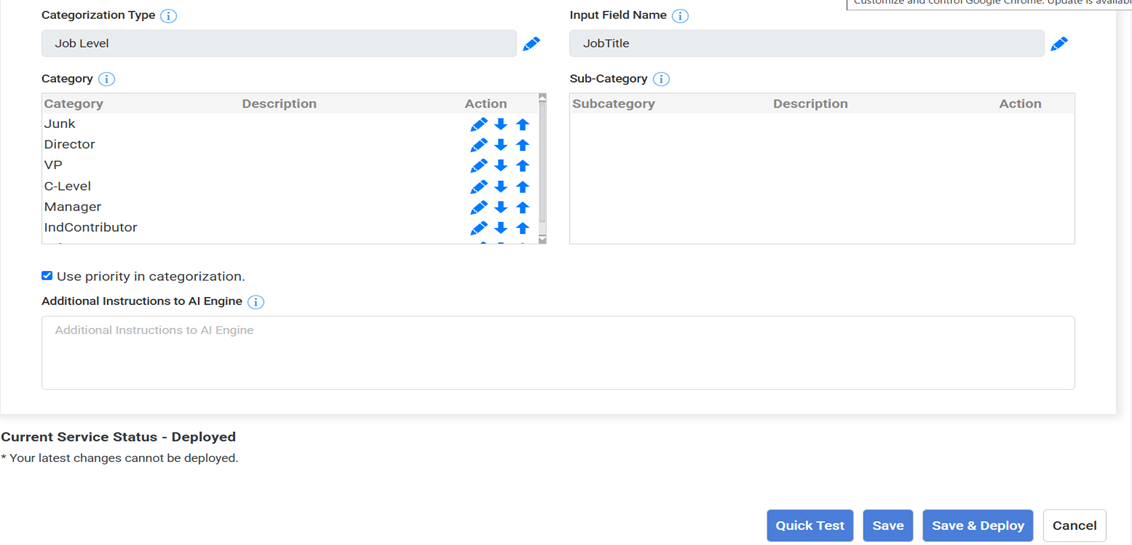Edit the Categorization Type field
The height and width of the screenshot is (545, 1132).
pos(531,43)
